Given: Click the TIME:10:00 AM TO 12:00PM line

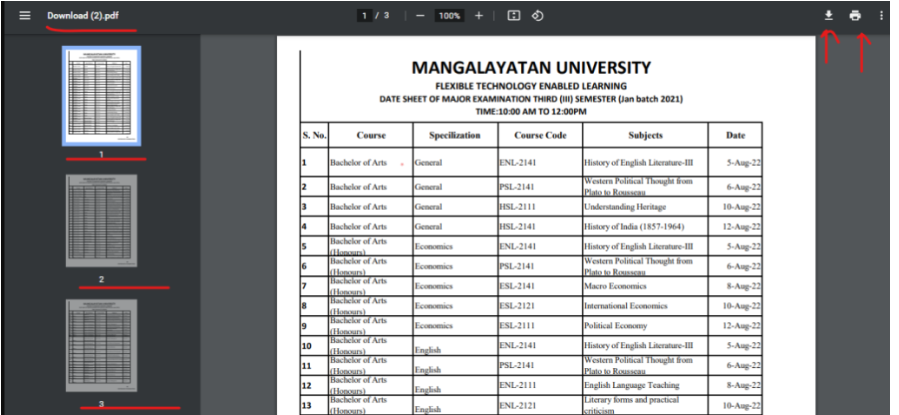Looking at the screenshot, I should (x=531, y=112).
